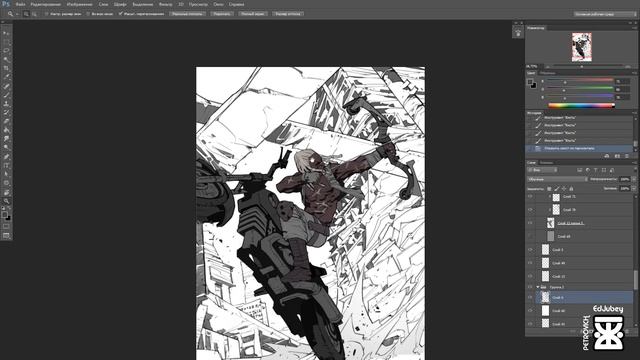Select the Shape tool
This screenshot has height=360, width=640.
click(x=6, y=183)
